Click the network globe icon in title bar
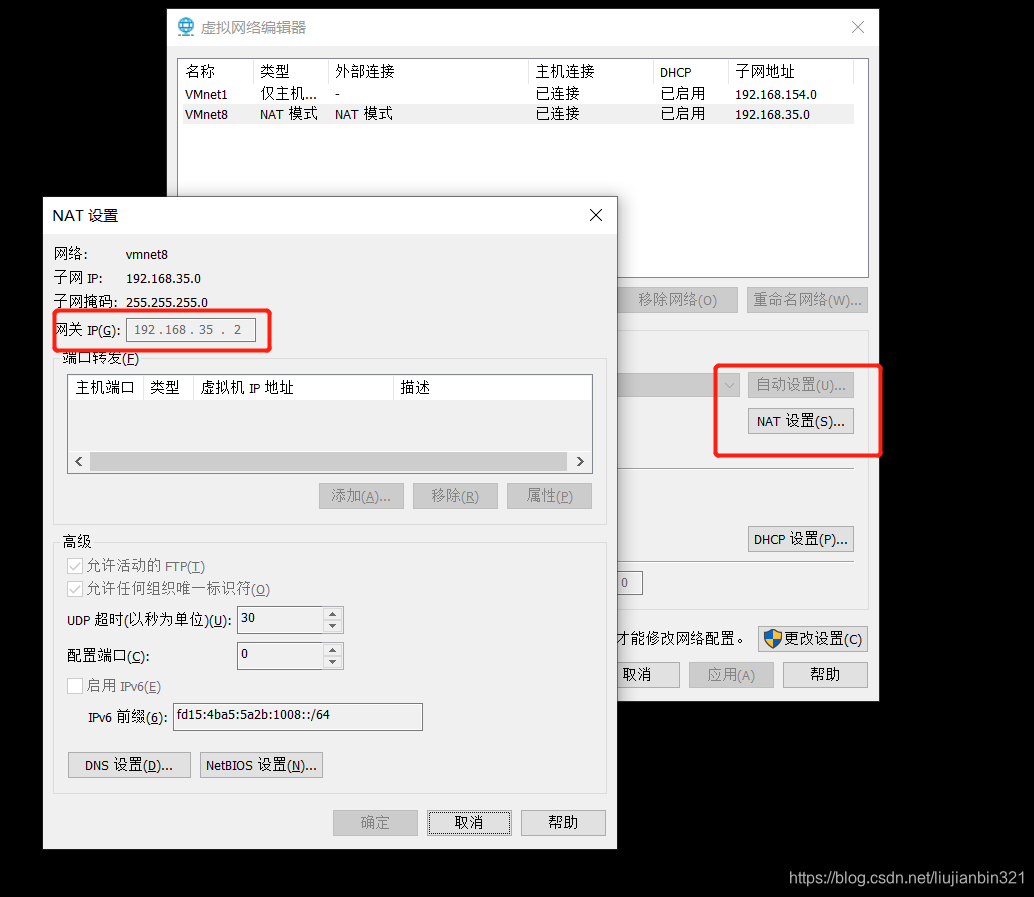 click(185, 27)
